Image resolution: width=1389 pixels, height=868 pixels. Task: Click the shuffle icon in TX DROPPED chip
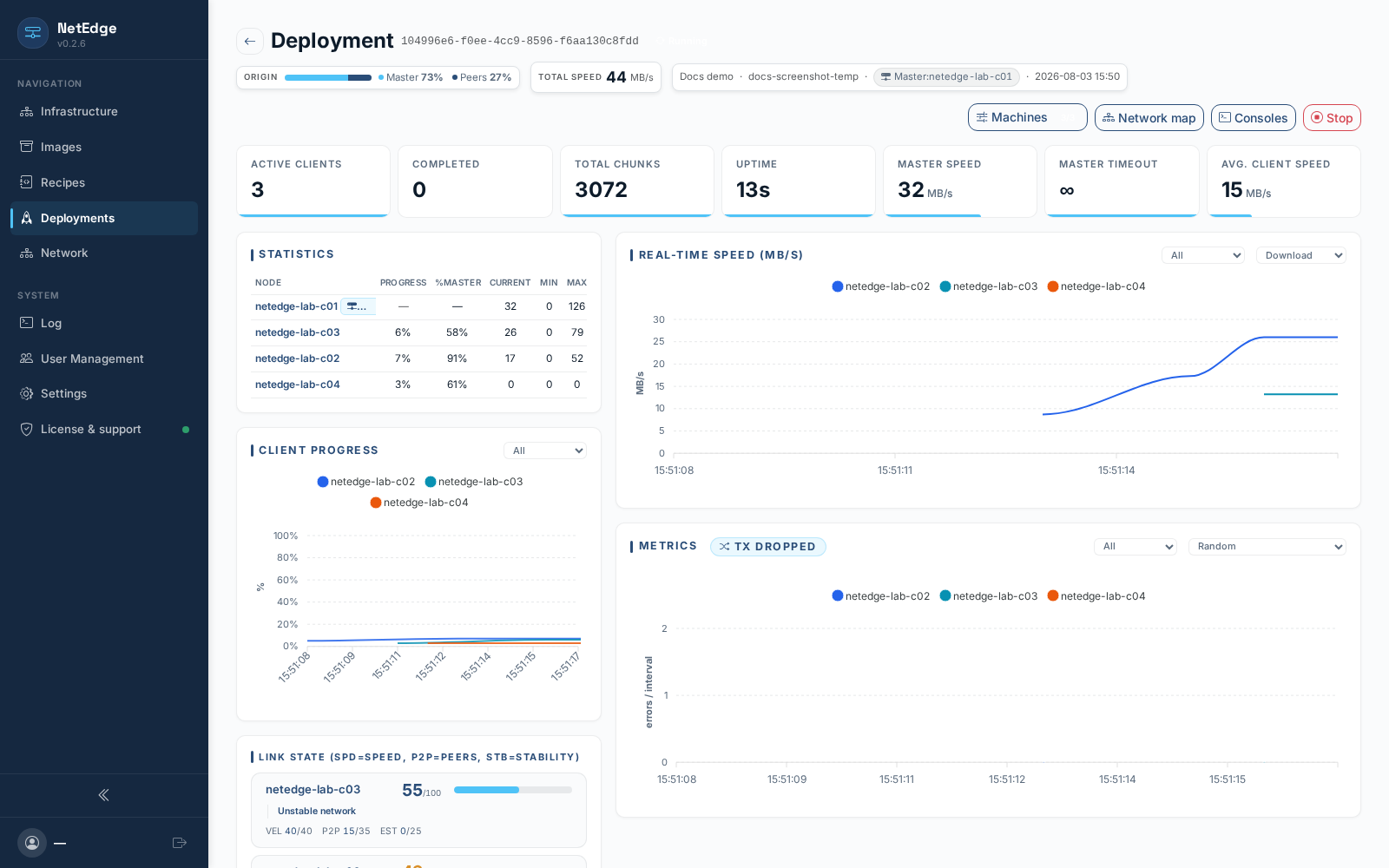pos(724,547)
